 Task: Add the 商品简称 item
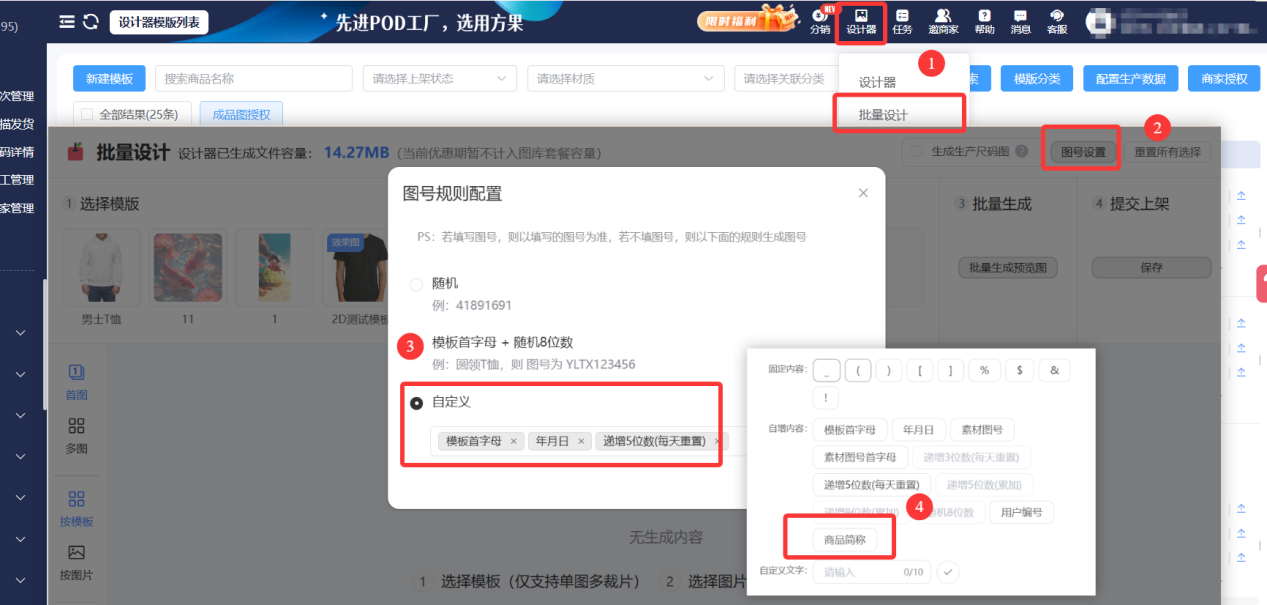click(x=844, y=540)
